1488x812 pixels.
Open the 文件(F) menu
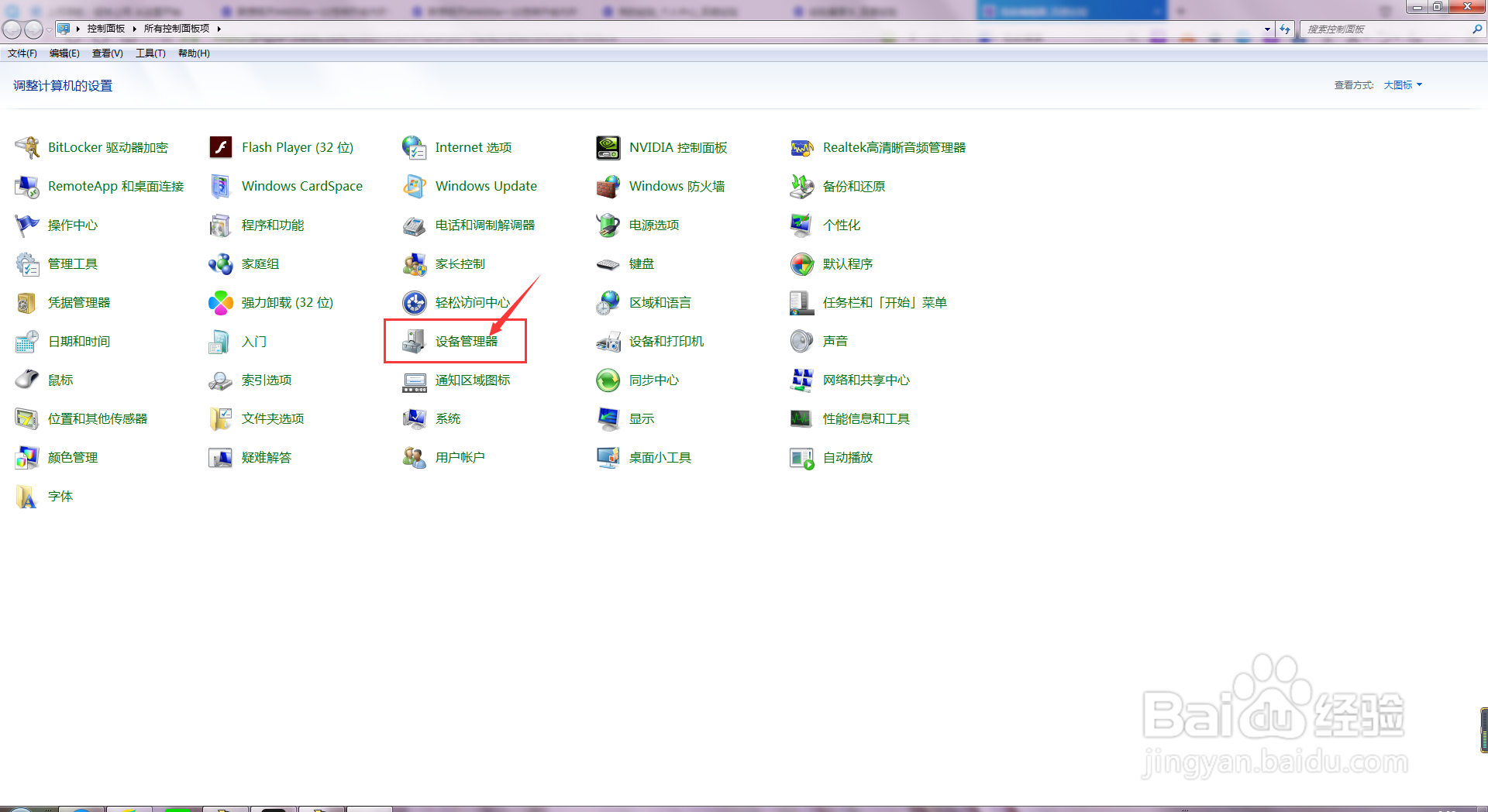click(22, 53)
